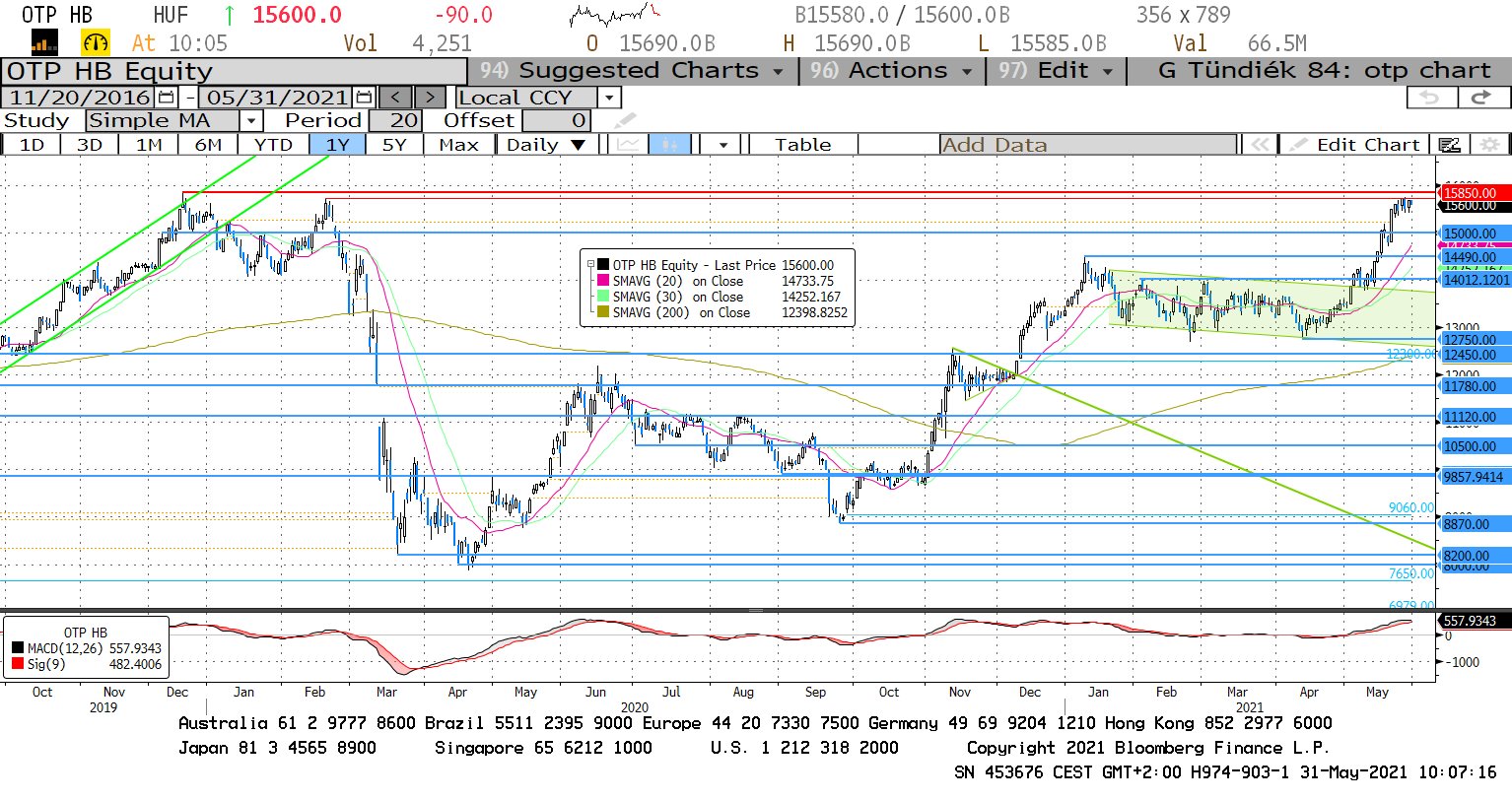Select 3D time range

click(x=90, y=145)
